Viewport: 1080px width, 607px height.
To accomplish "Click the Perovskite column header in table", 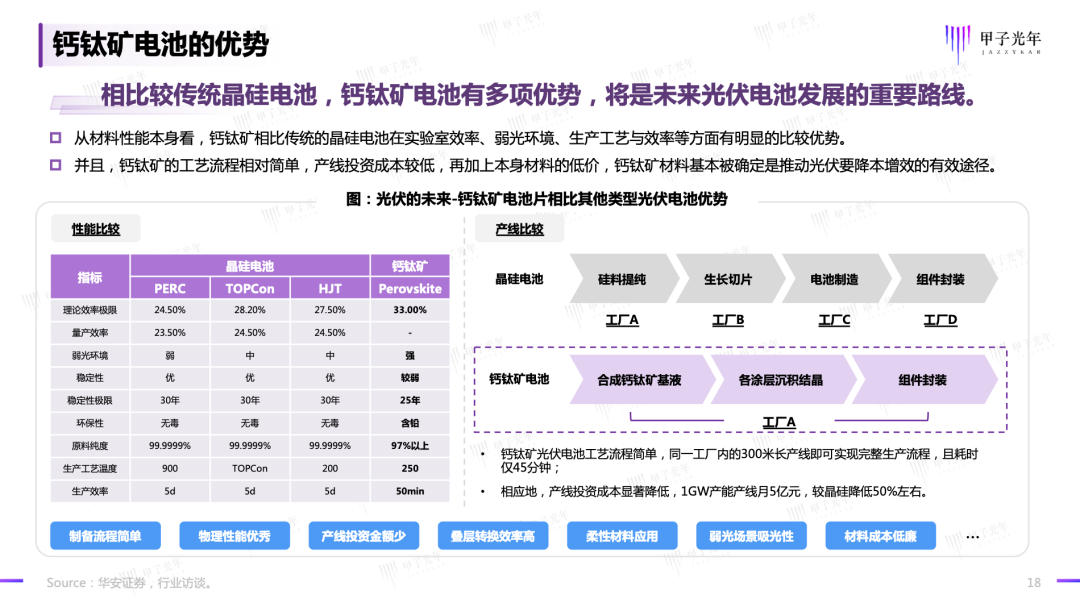I will click(x=410, y=288).
